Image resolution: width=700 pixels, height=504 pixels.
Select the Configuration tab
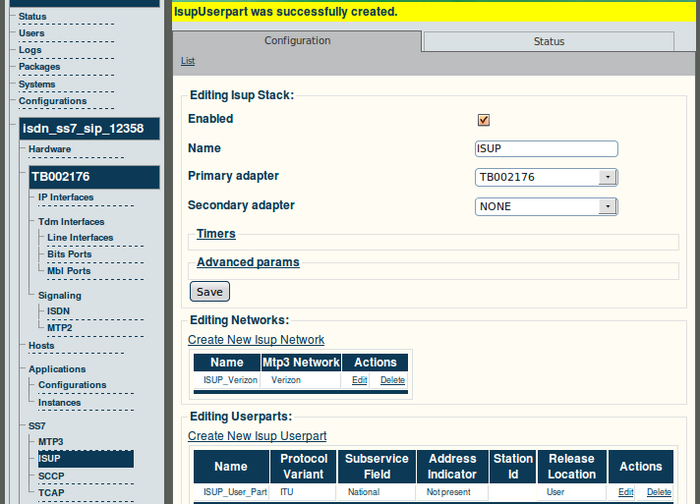pyautogui.click(x=297, y=41)
